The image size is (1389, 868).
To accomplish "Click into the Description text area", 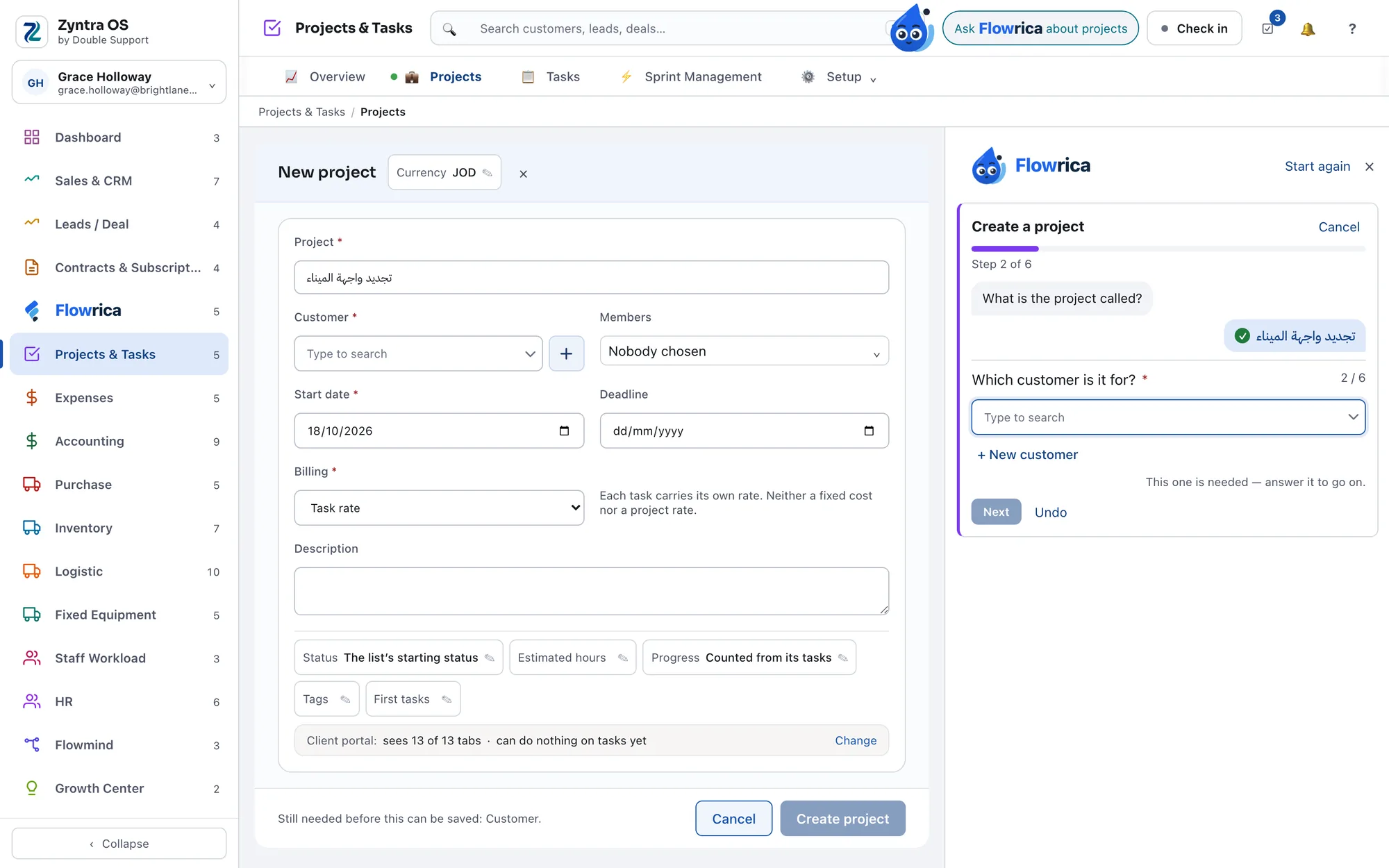I will coord(592,591).
